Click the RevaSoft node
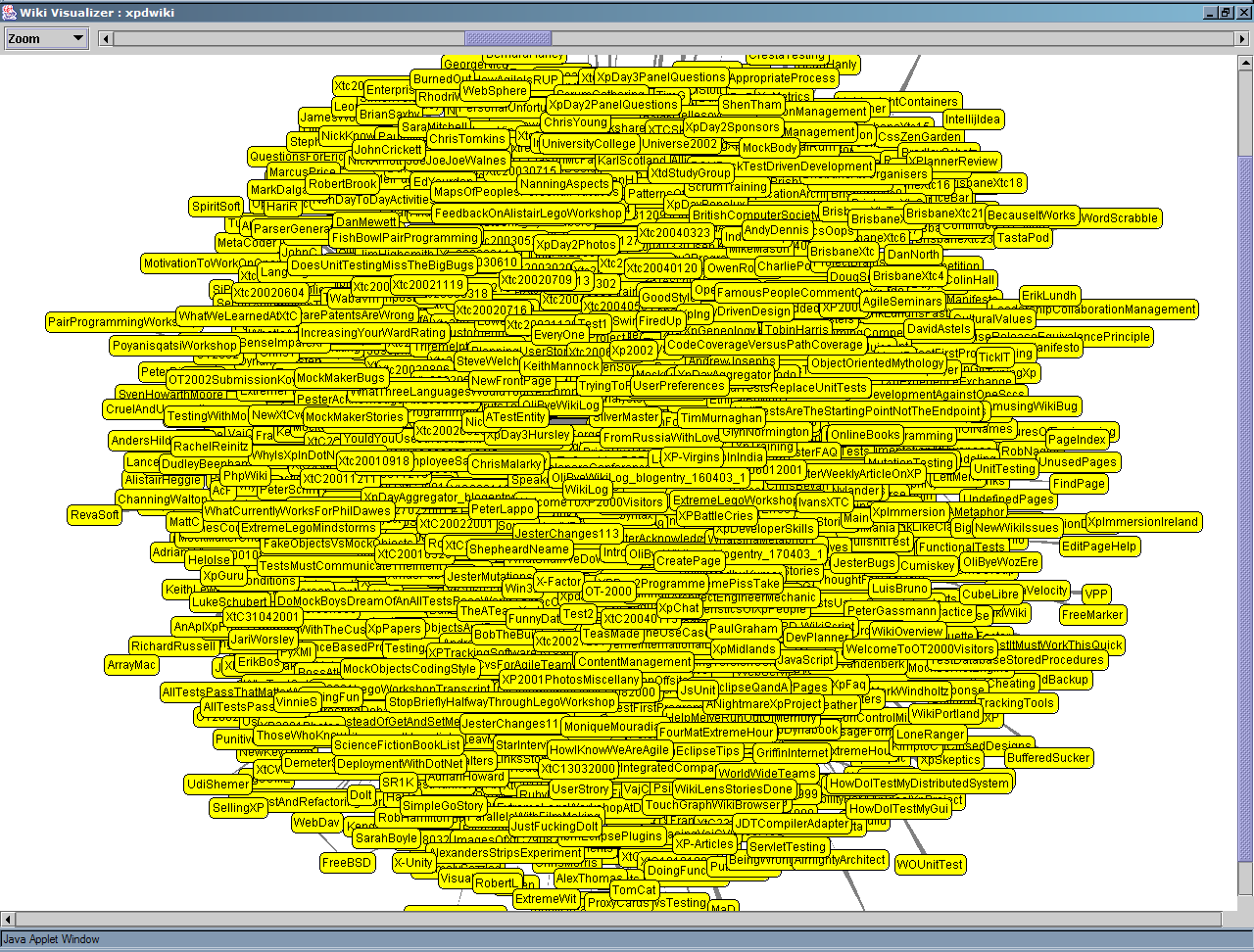The width and height of the screenshot is (1254, 952). (x=95, y=515)
